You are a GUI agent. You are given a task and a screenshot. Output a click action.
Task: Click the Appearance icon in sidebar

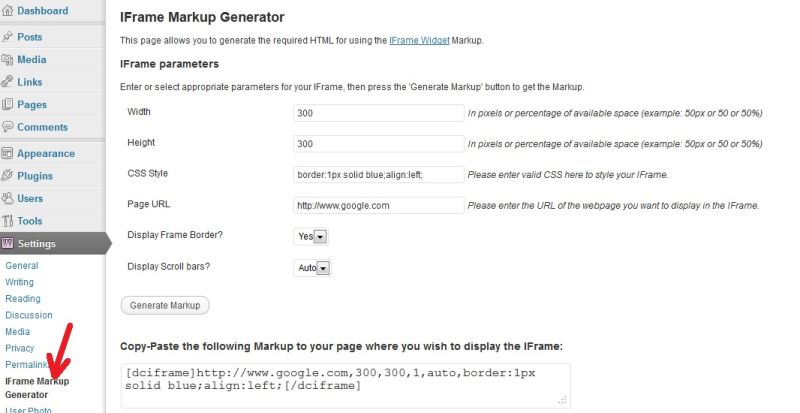8,153
